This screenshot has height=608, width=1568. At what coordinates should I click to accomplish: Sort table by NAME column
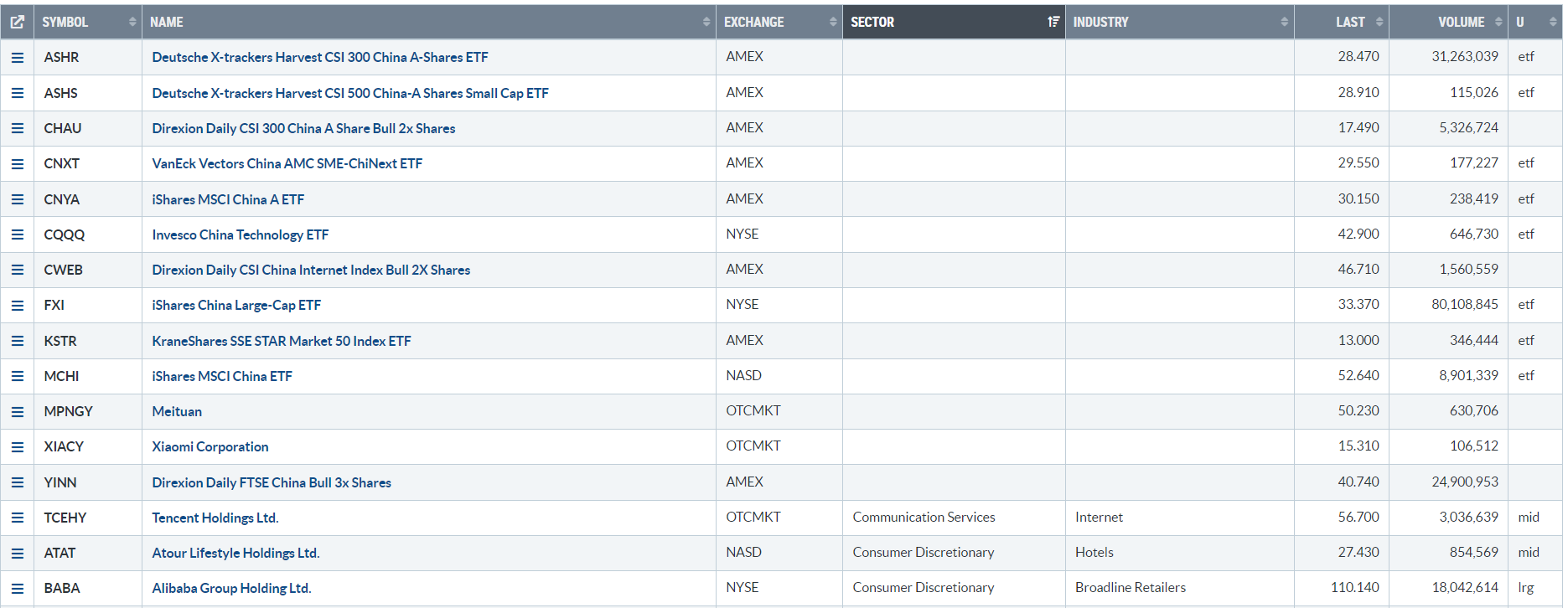pyautogui.click(x=428, y=22)
